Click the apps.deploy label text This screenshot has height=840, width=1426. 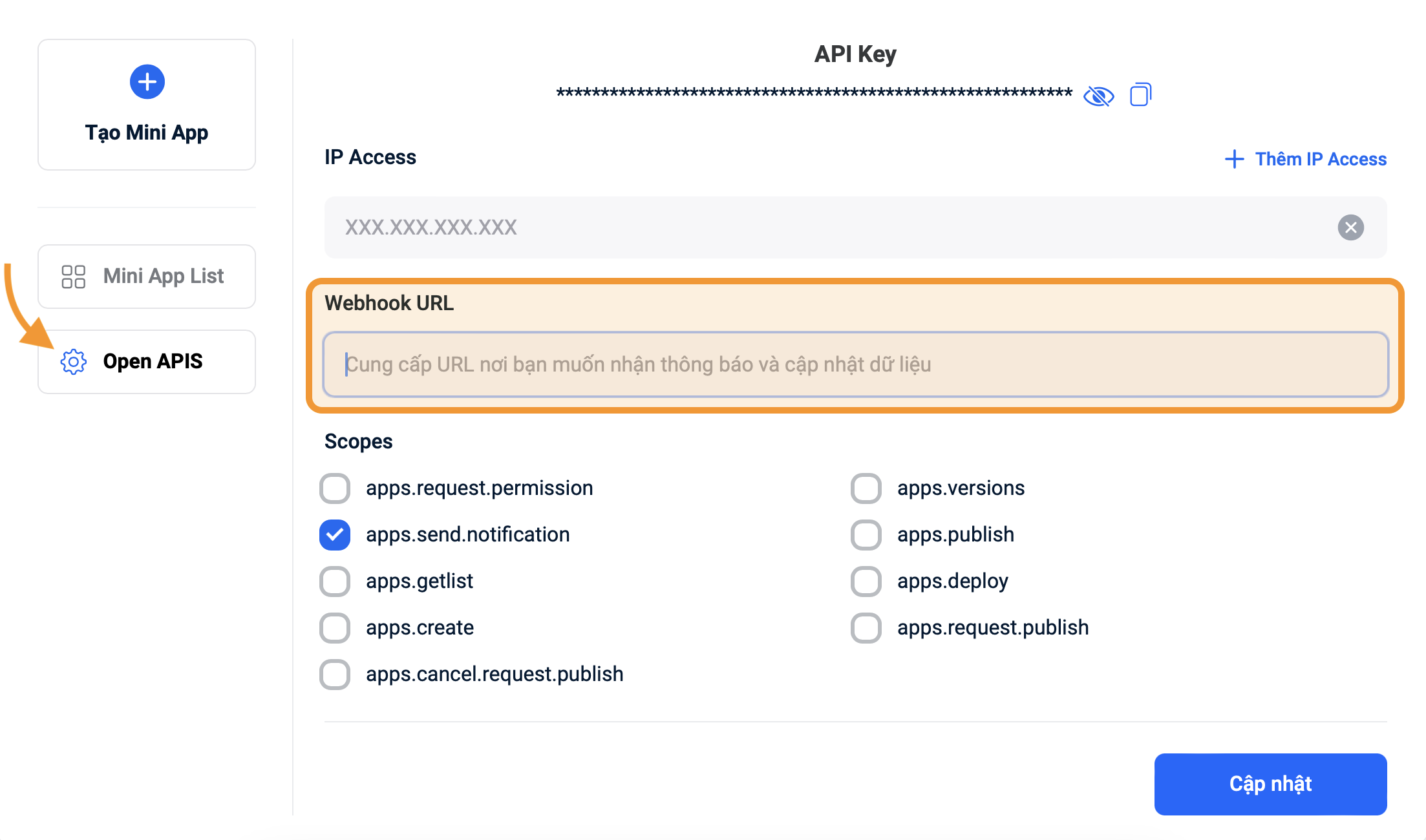click(952, 582)
